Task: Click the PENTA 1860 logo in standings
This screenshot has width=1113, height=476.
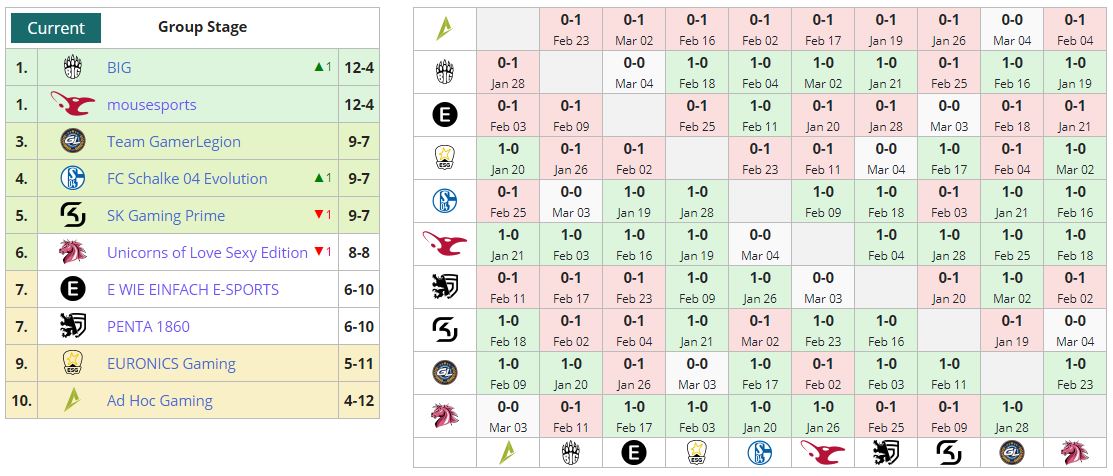Action: pos(72,327)
